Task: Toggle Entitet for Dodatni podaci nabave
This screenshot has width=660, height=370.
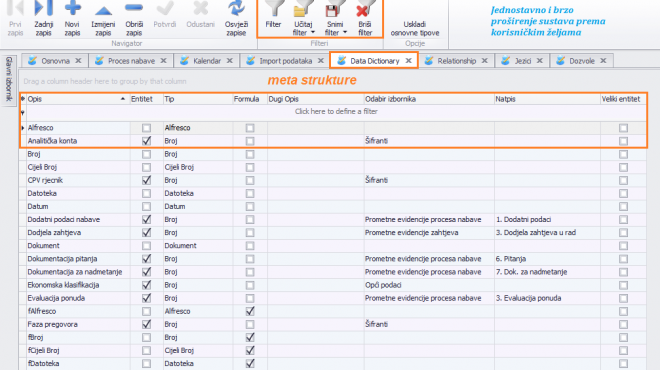Action: tap(146, 219)
